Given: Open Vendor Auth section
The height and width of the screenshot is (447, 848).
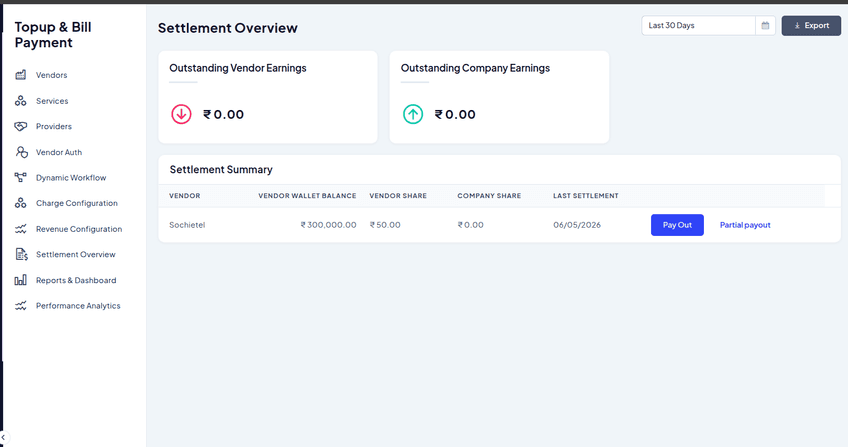Looking at the screenshot, I should tap(59, 152).
